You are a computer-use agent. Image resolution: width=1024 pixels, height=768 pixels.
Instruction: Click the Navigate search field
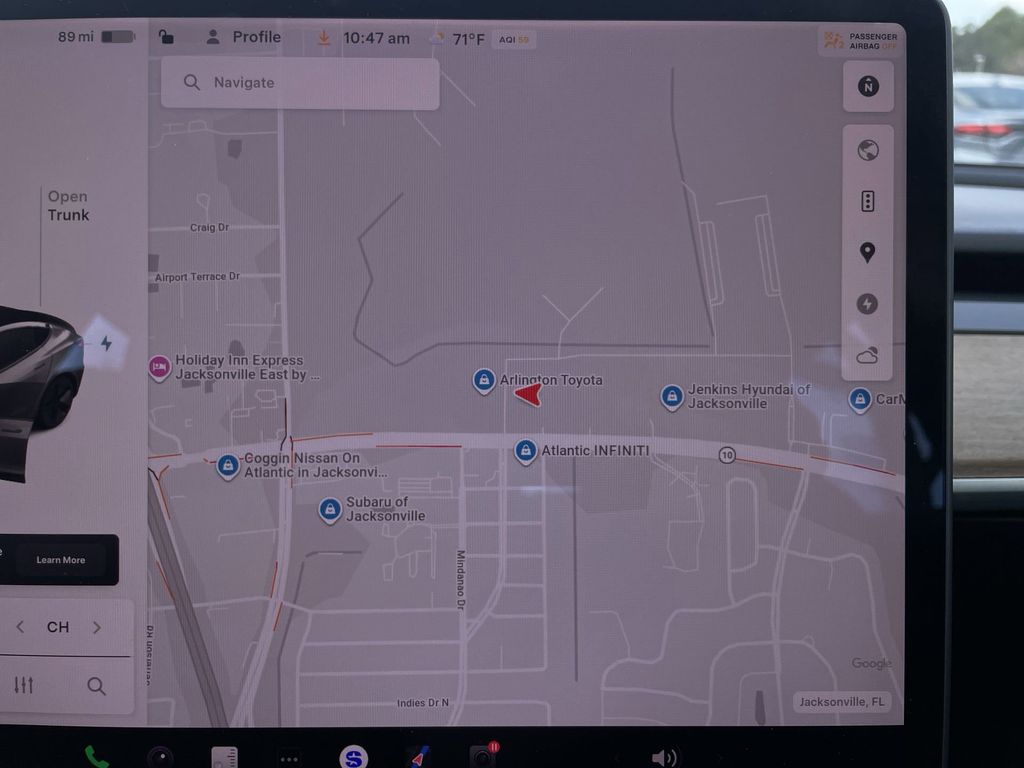(x=300, y=83)
